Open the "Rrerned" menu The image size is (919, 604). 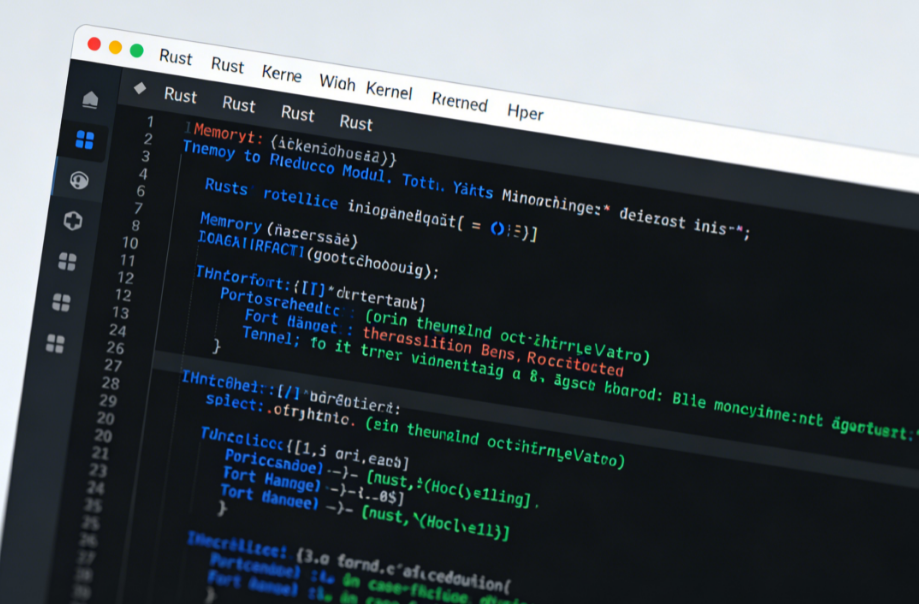[x=460, y=102]
